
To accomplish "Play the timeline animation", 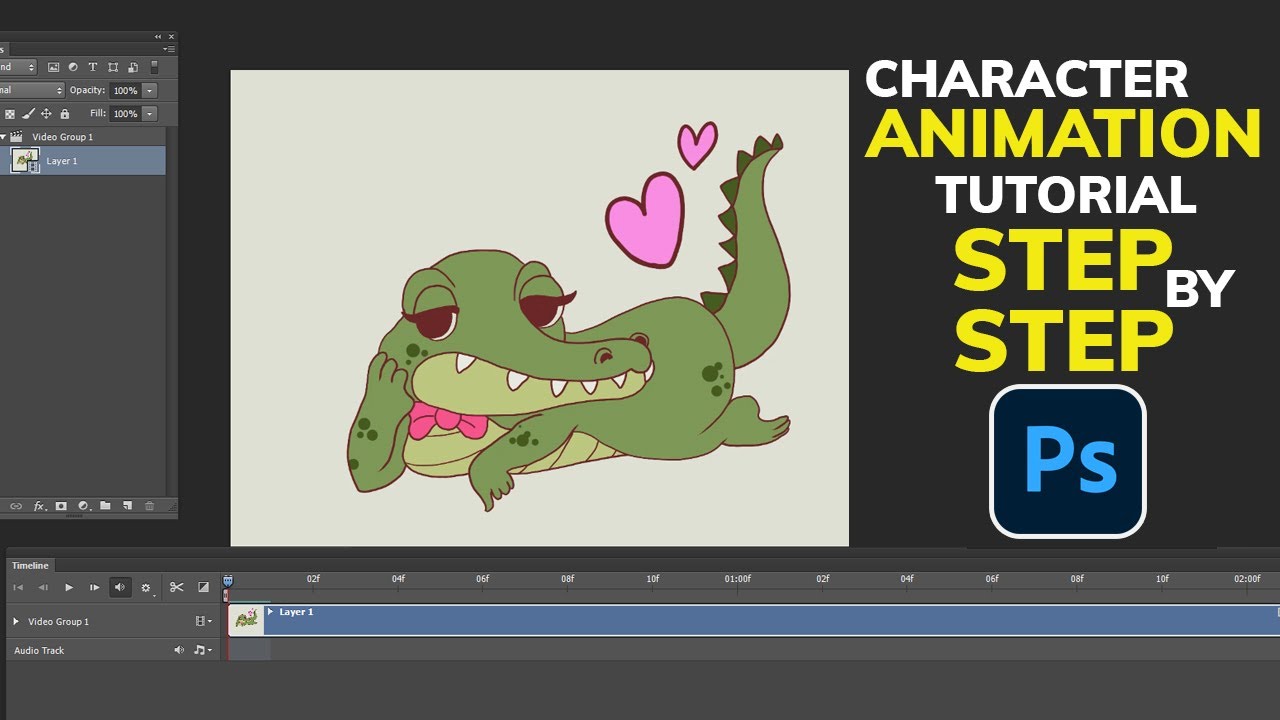I will 69,587.
